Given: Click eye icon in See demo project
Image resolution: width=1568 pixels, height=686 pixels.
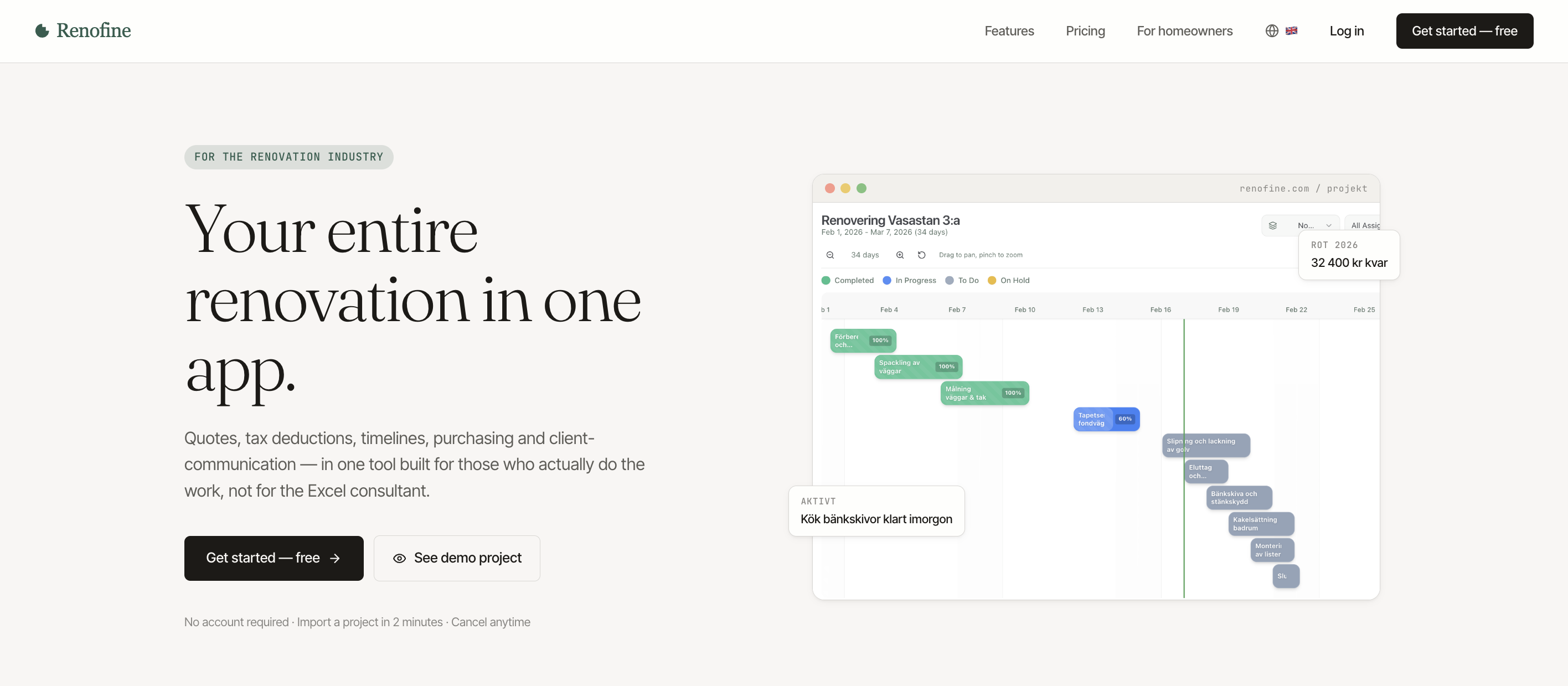Looking at the screenshot, I should (399, 558).
